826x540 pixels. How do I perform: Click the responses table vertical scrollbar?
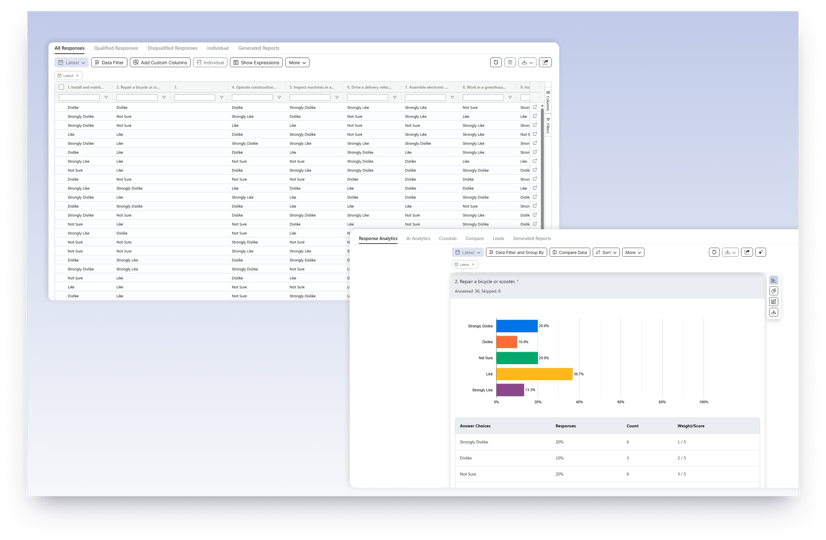[542, 169]
